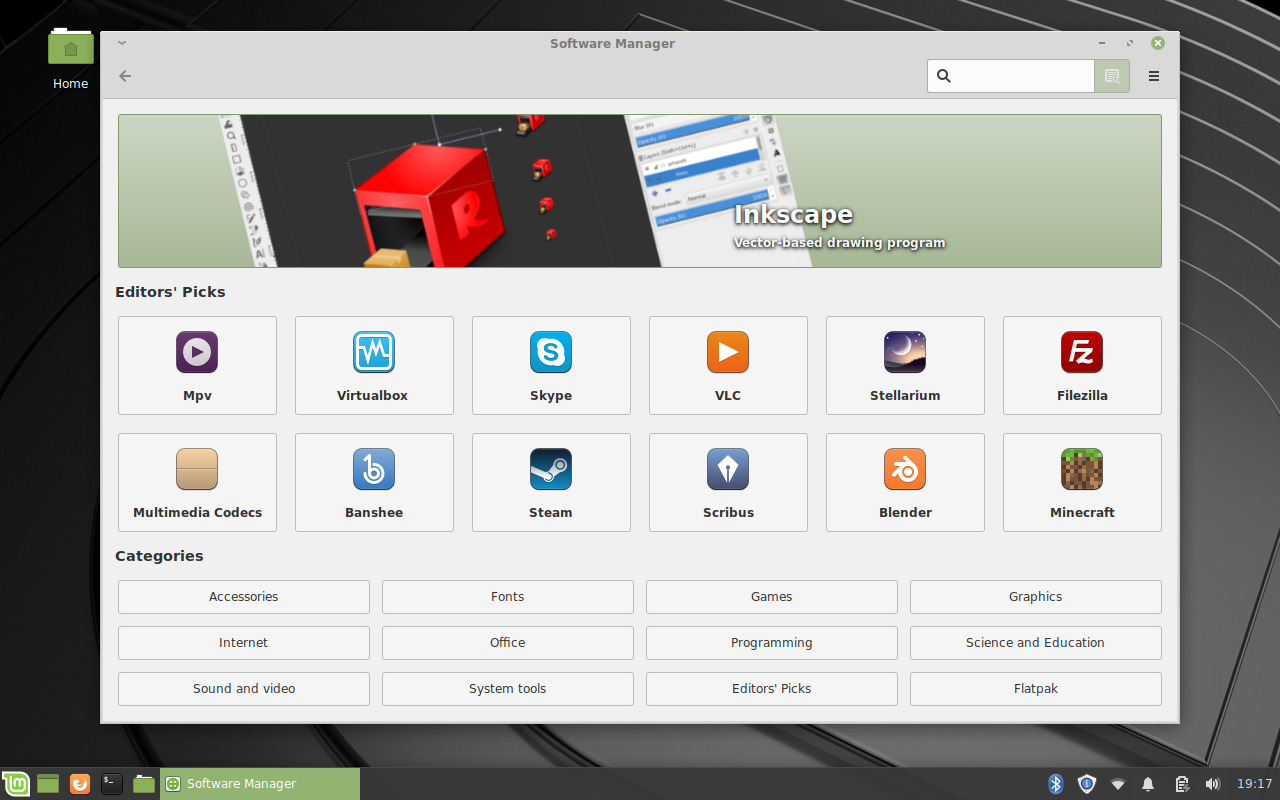Open the Skype listing
The height and width of the screenshot is (800, 1280).
tap(550, 365)
